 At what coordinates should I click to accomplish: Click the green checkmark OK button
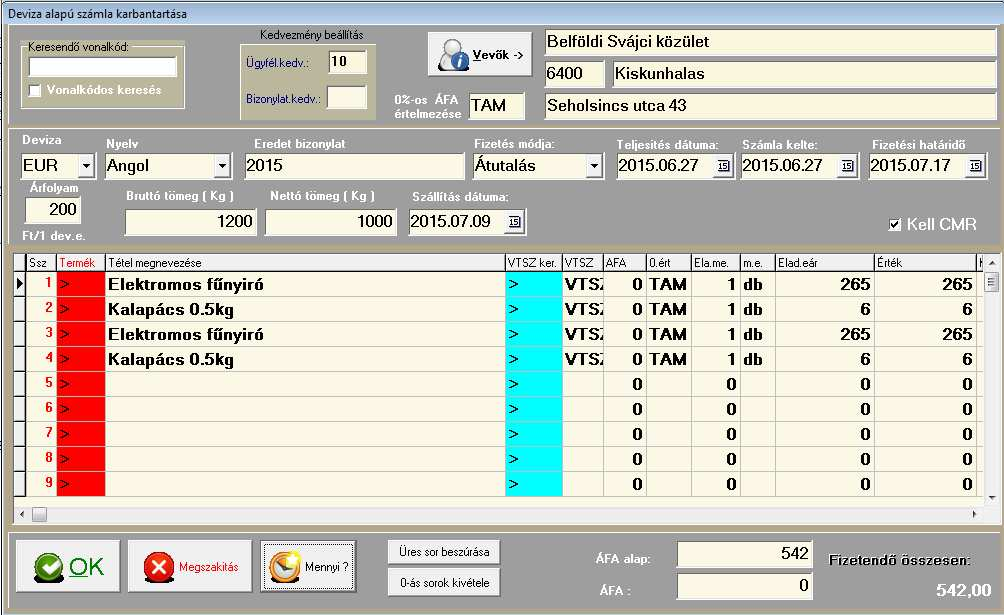68,566
